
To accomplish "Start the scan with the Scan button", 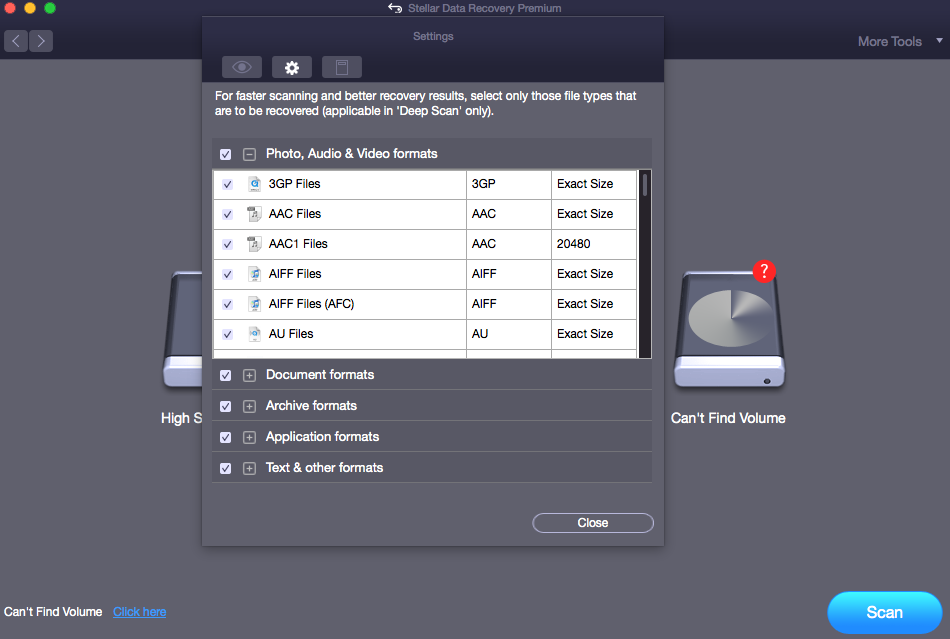I will coord(885,612).
